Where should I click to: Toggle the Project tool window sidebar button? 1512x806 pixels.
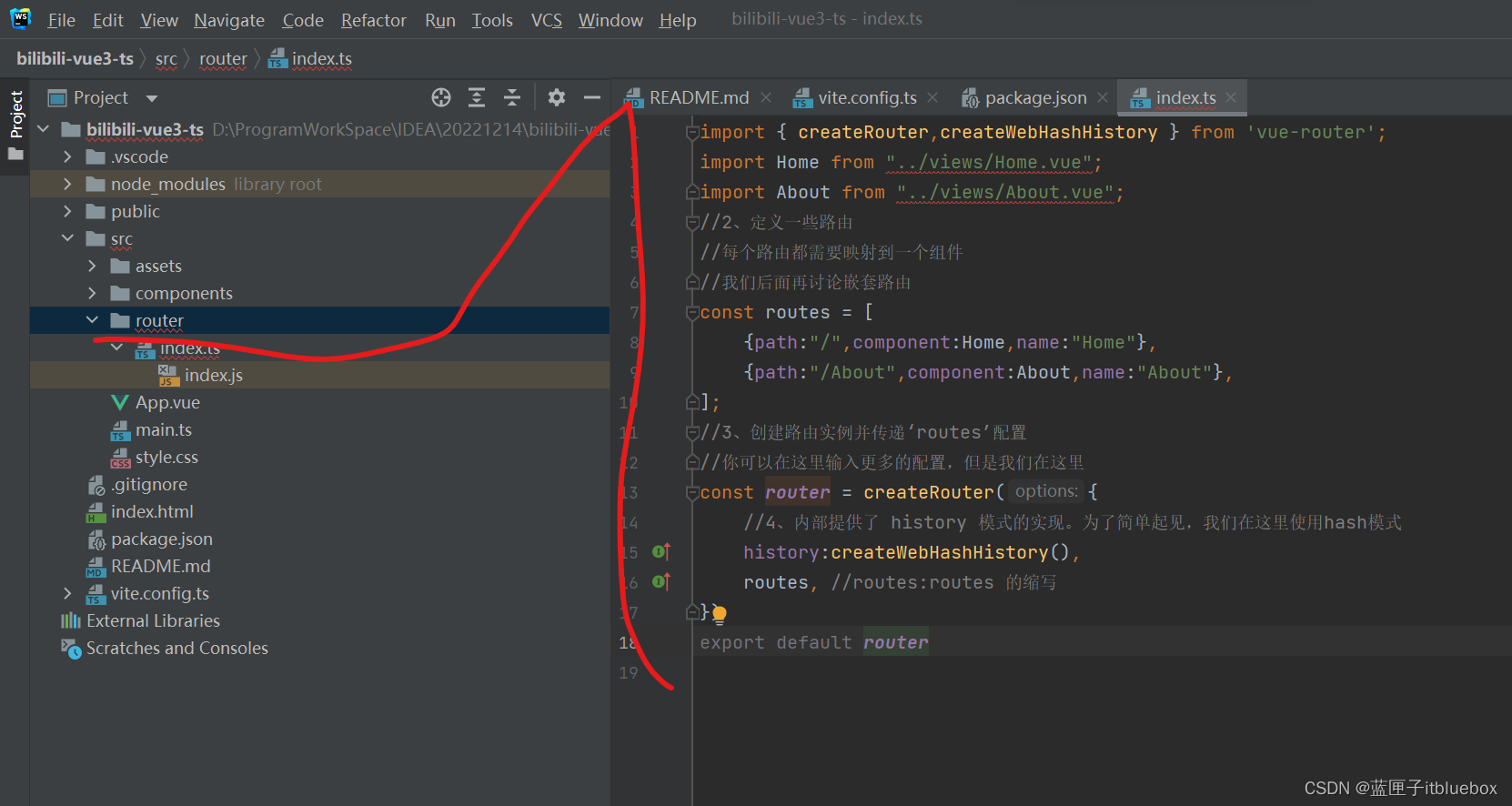point(15,124)
